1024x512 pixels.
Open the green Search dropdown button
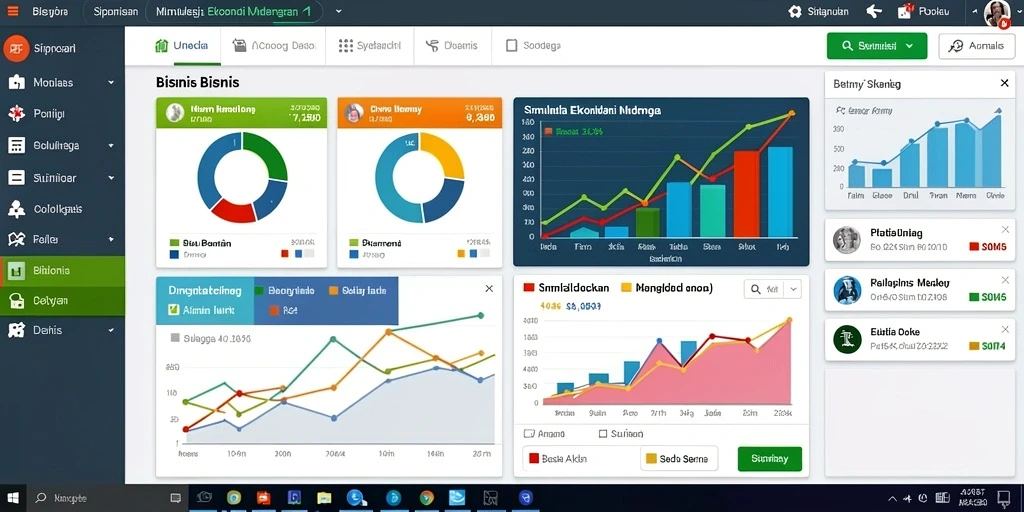(x=876, y=46)
